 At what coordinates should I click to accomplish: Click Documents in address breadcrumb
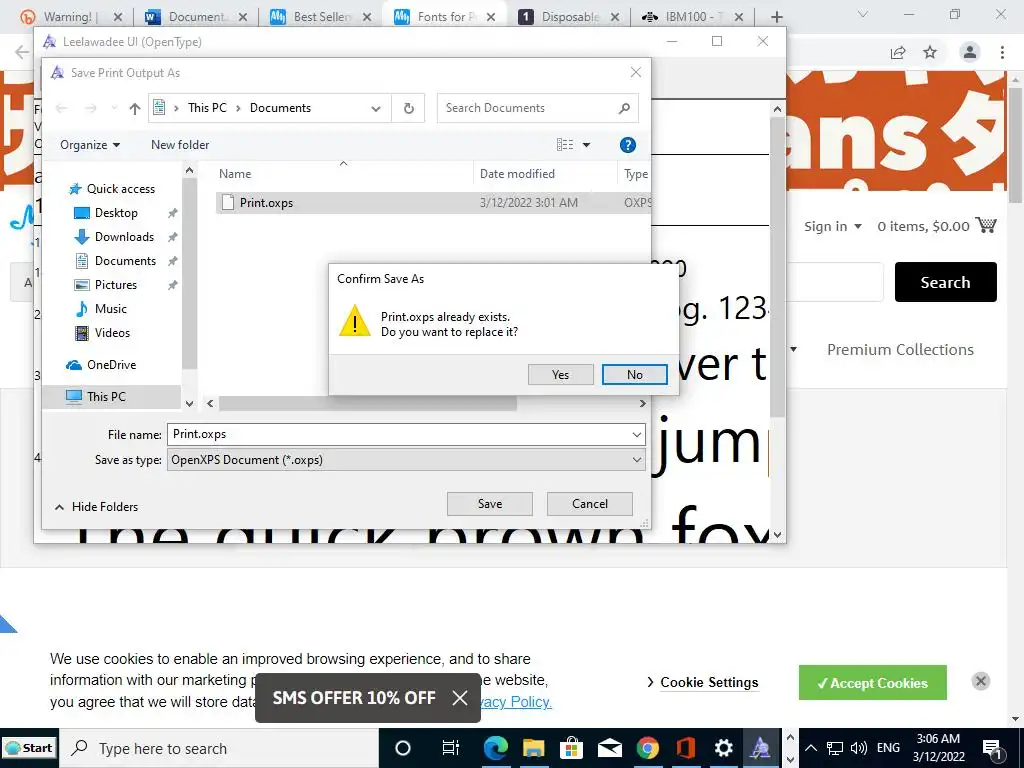coord(280,108)
